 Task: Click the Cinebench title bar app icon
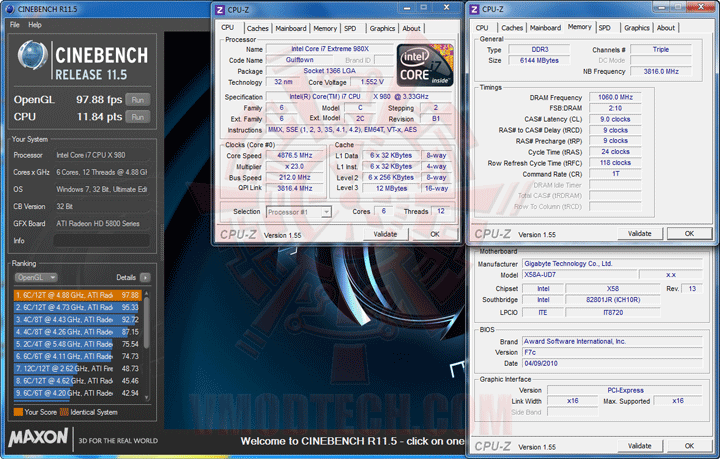(x=10, y=9)
